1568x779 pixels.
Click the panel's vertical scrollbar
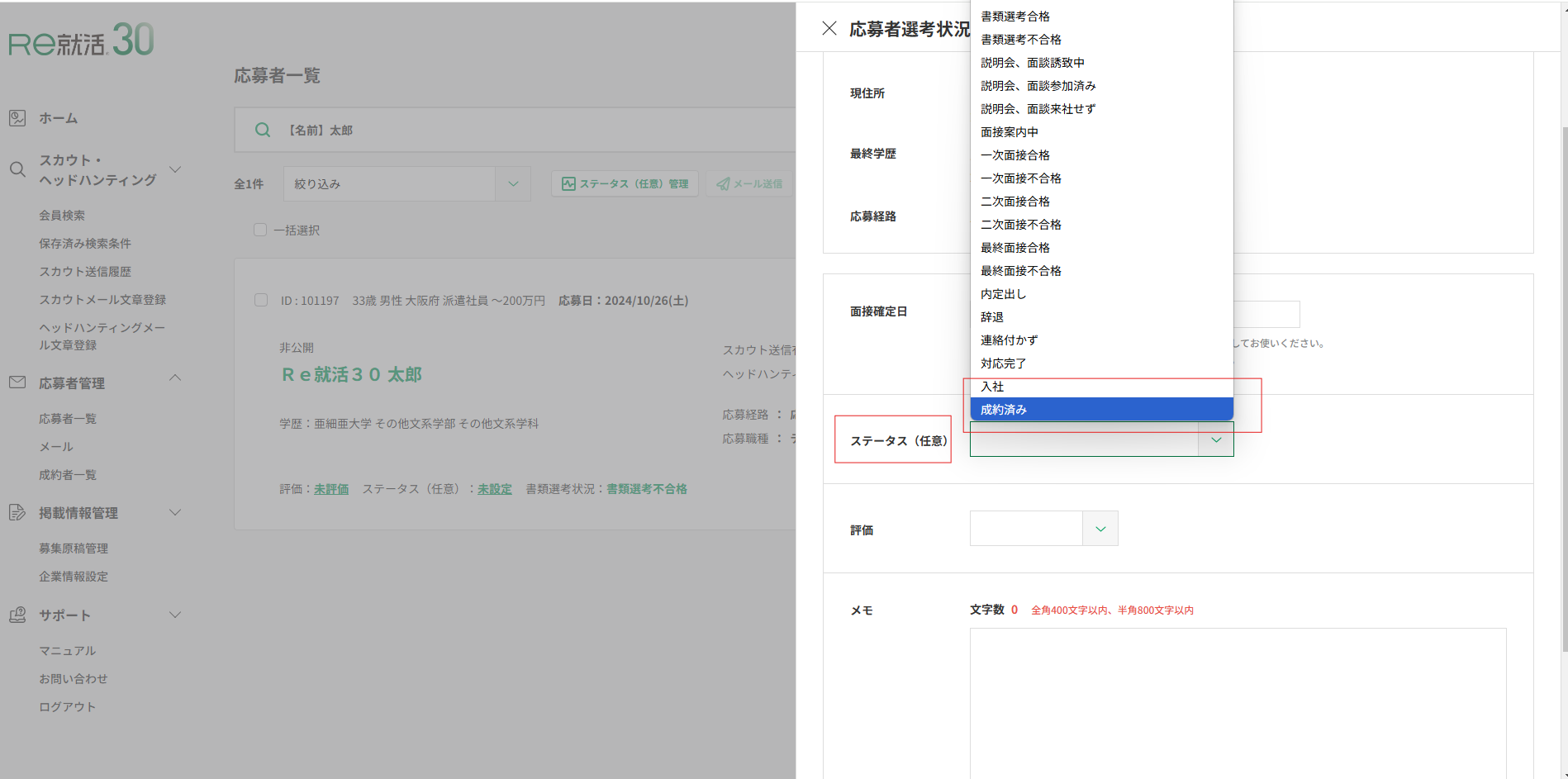tap(1564, 388)
